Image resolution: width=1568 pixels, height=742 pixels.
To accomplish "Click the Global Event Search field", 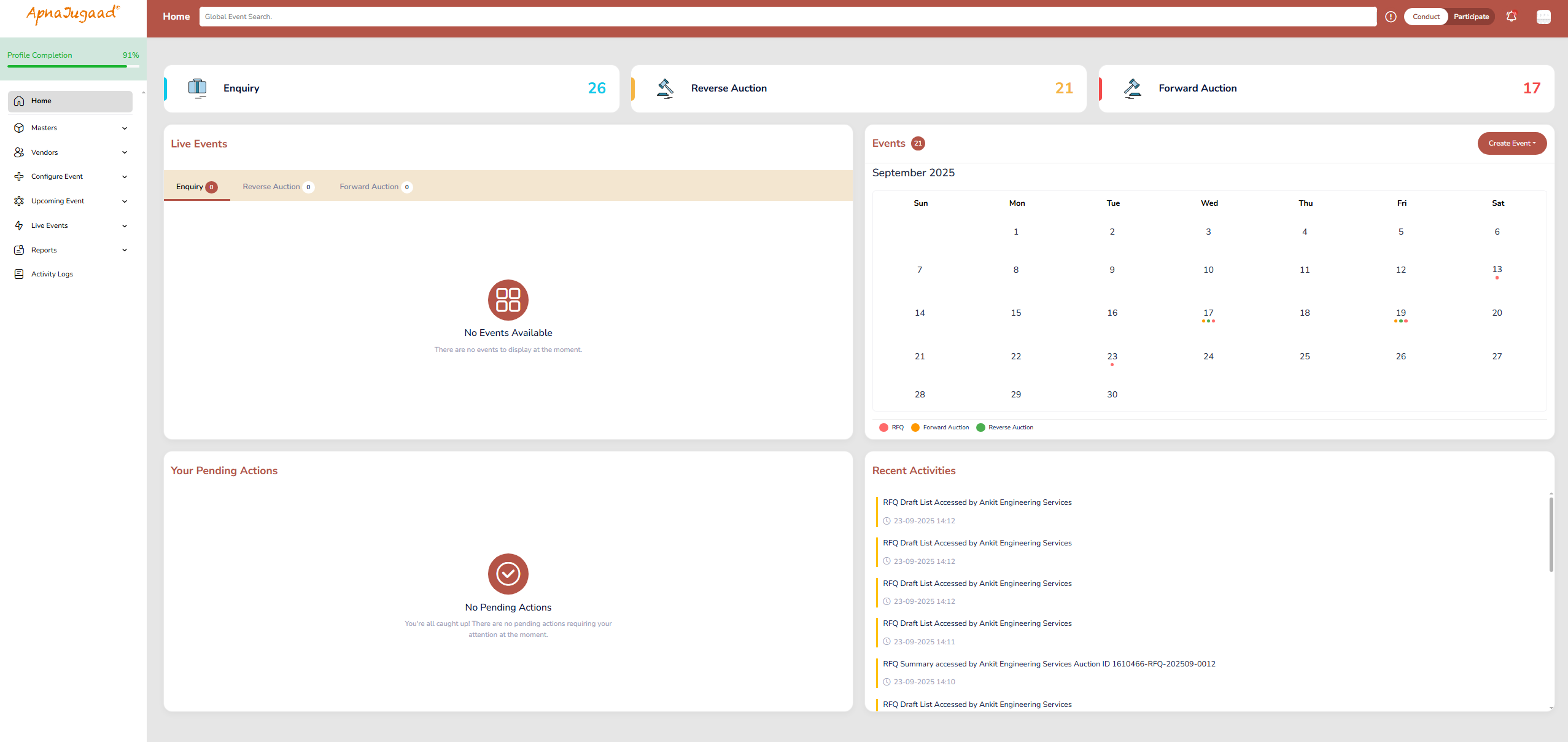I will (x=787, y=17).
